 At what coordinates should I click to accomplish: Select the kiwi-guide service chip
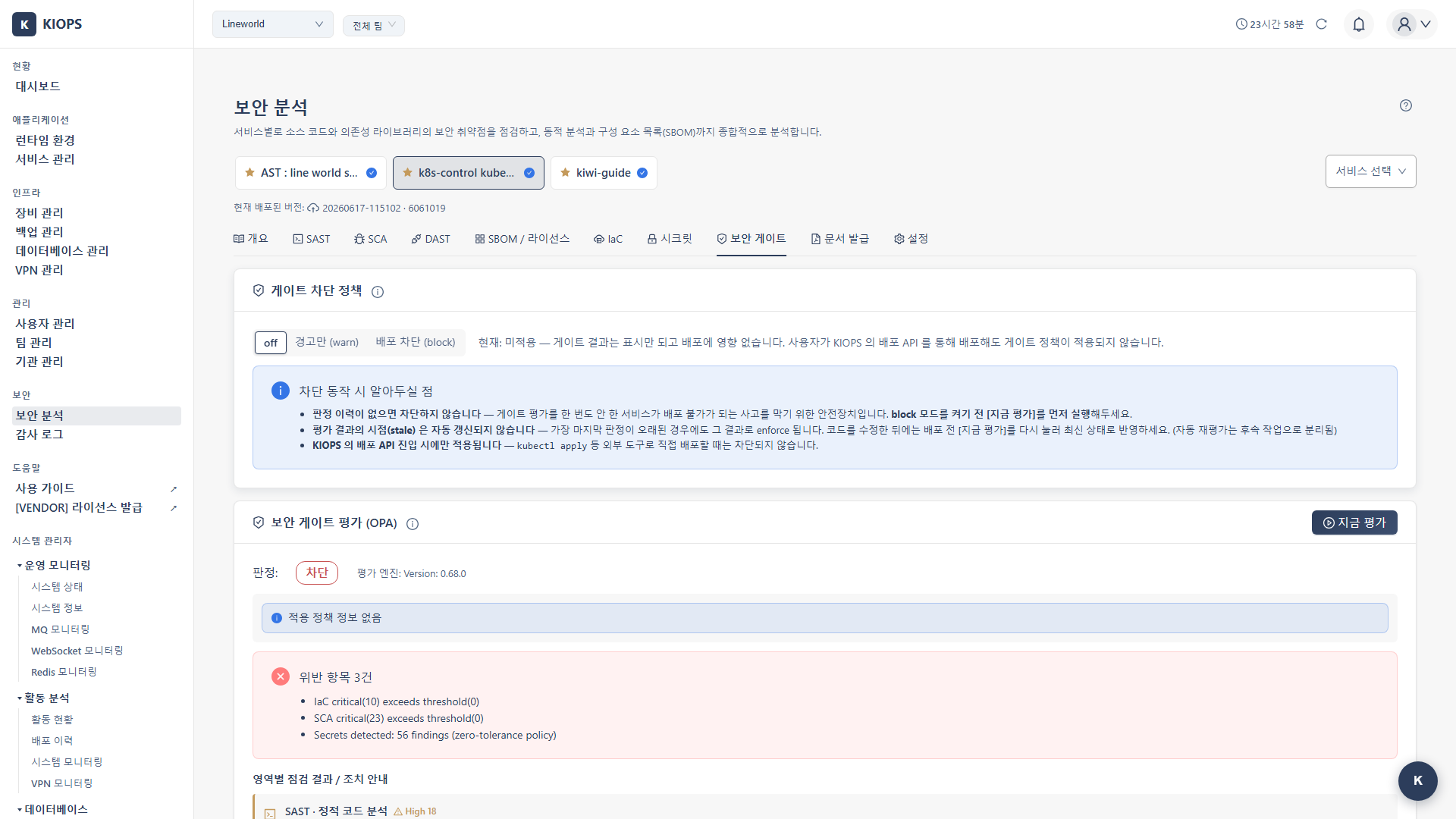coord(604,173)
